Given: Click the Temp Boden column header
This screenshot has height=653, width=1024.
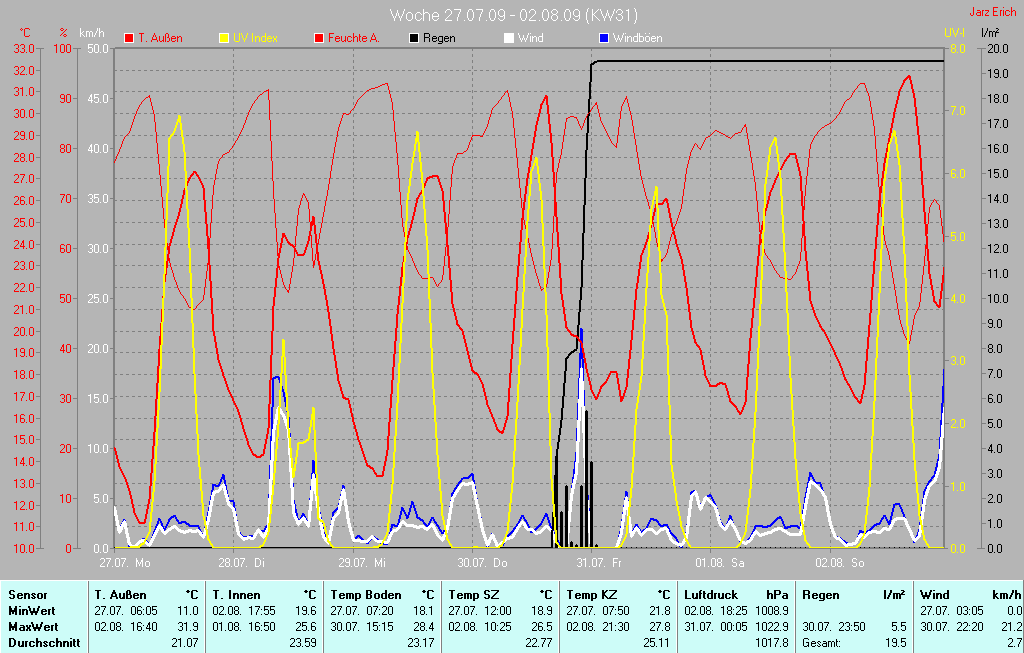Looking at the screenshot, I should [359, 595].
